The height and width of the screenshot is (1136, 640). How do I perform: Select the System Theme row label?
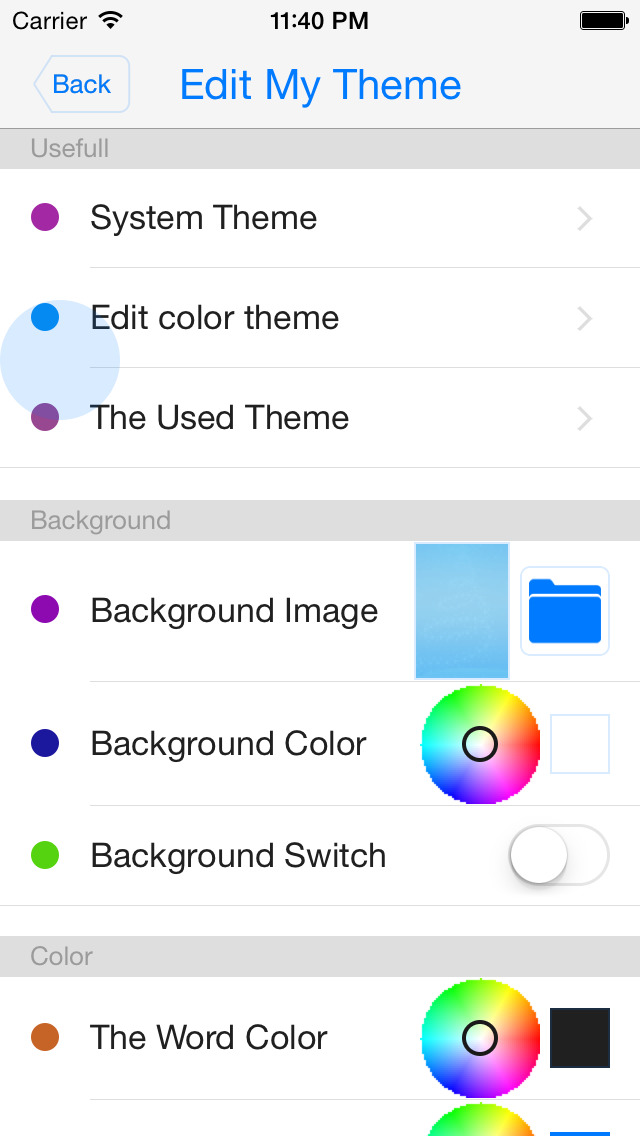click(x=204, y=218)
